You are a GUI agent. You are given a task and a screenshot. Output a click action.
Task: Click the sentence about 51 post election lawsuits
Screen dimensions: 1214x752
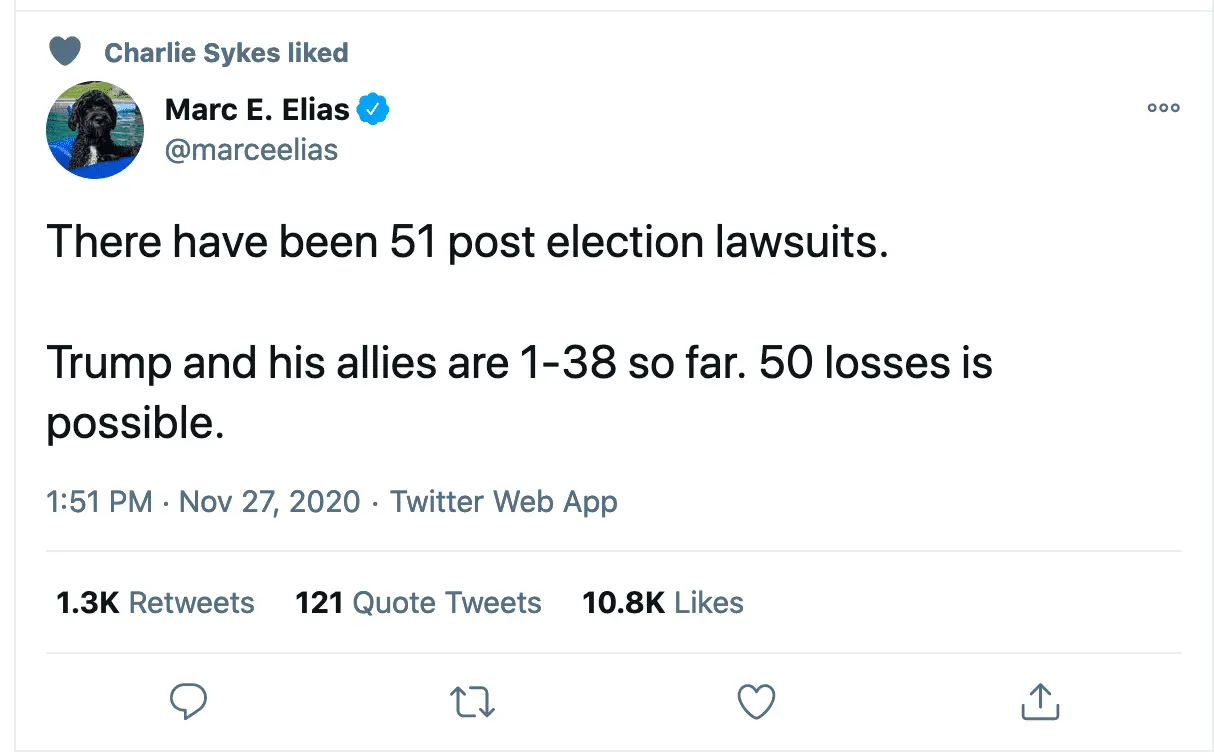(x=467, y=242)
